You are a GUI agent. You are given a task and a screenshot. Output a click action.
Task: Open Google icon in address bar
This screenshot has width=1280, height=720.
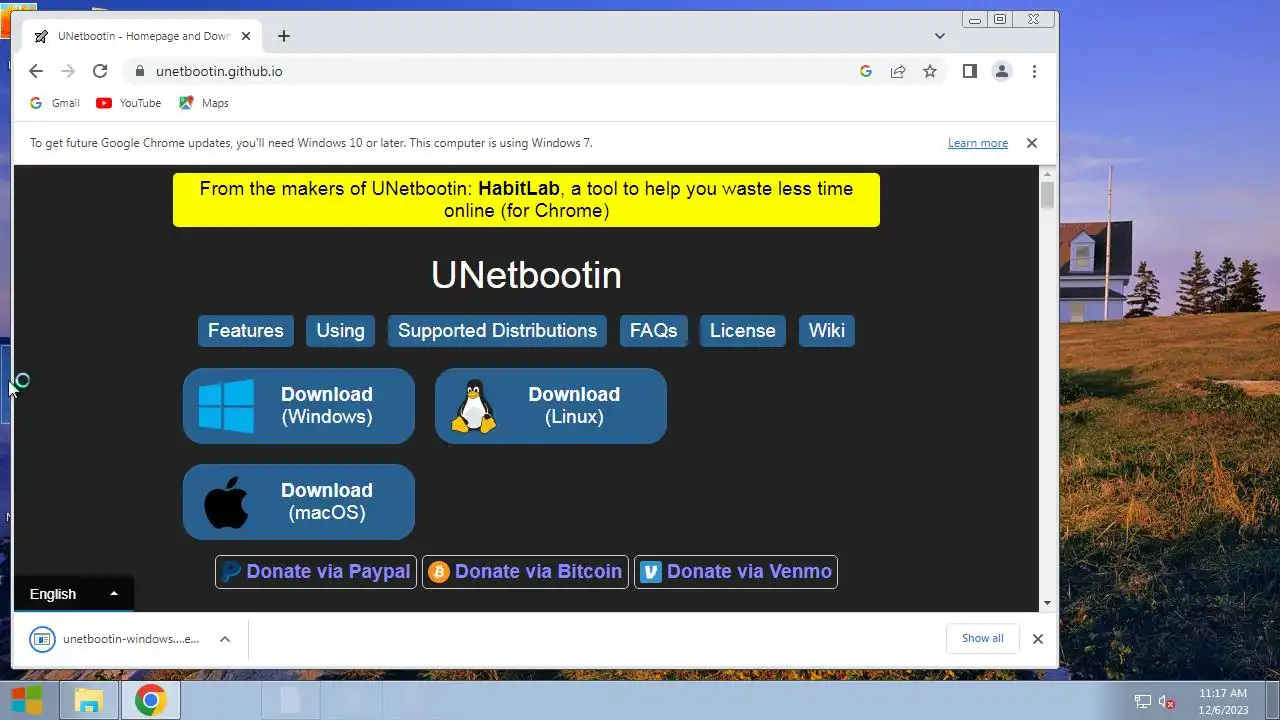866,71
